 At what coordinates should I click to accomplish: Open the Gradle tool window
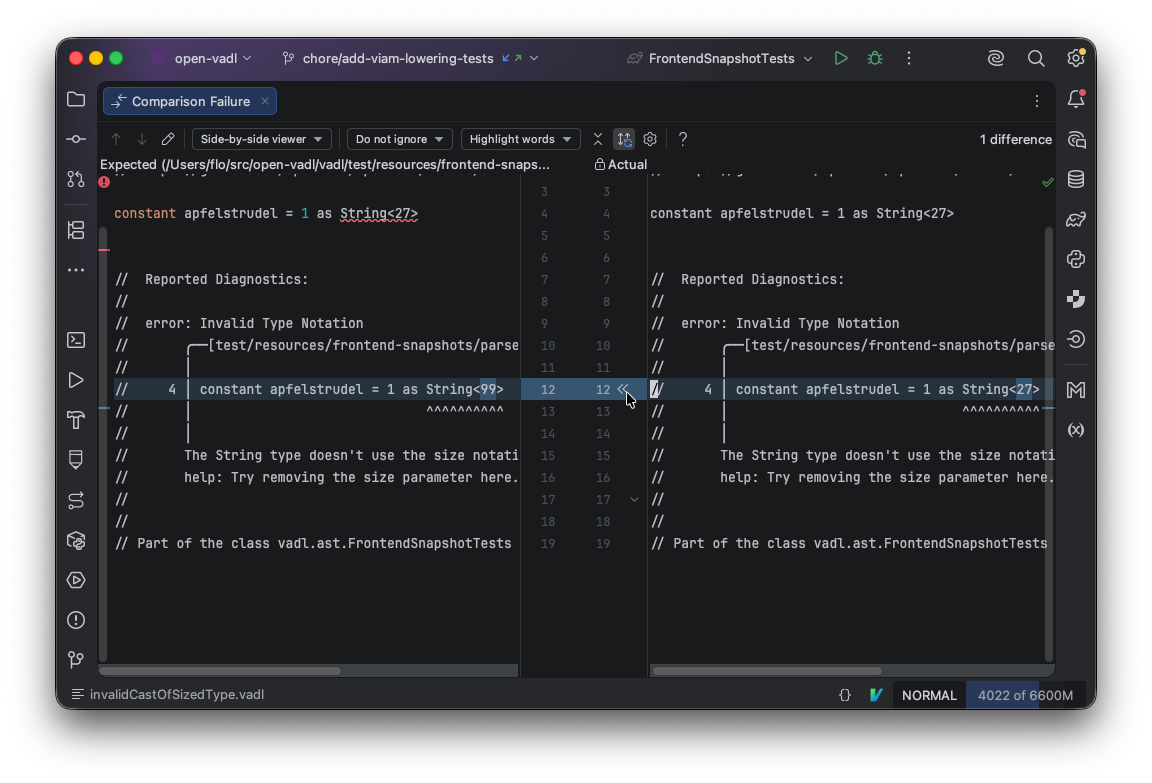pyautogui.click(x=1076, y=219)
